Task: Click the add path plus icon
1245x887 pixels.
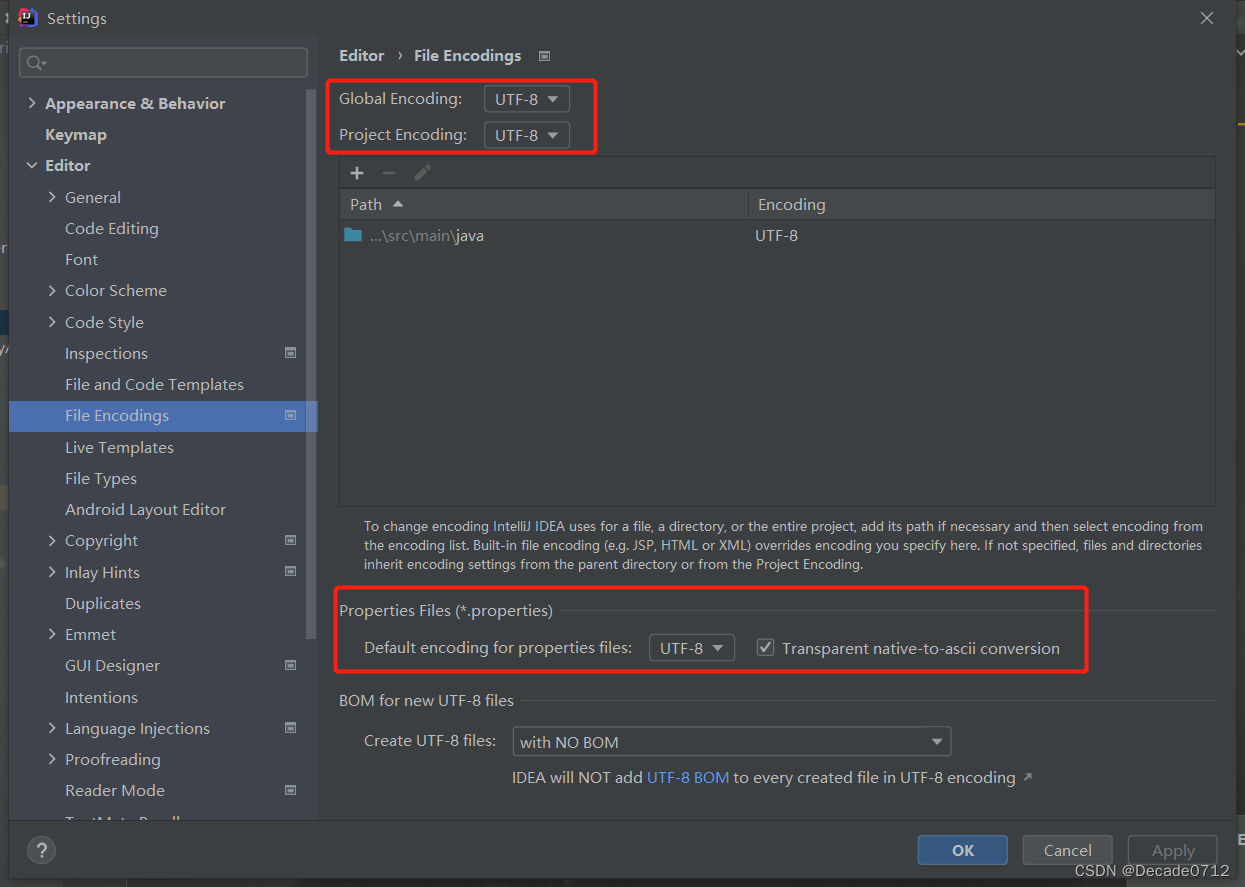Action: click(357, 173)
